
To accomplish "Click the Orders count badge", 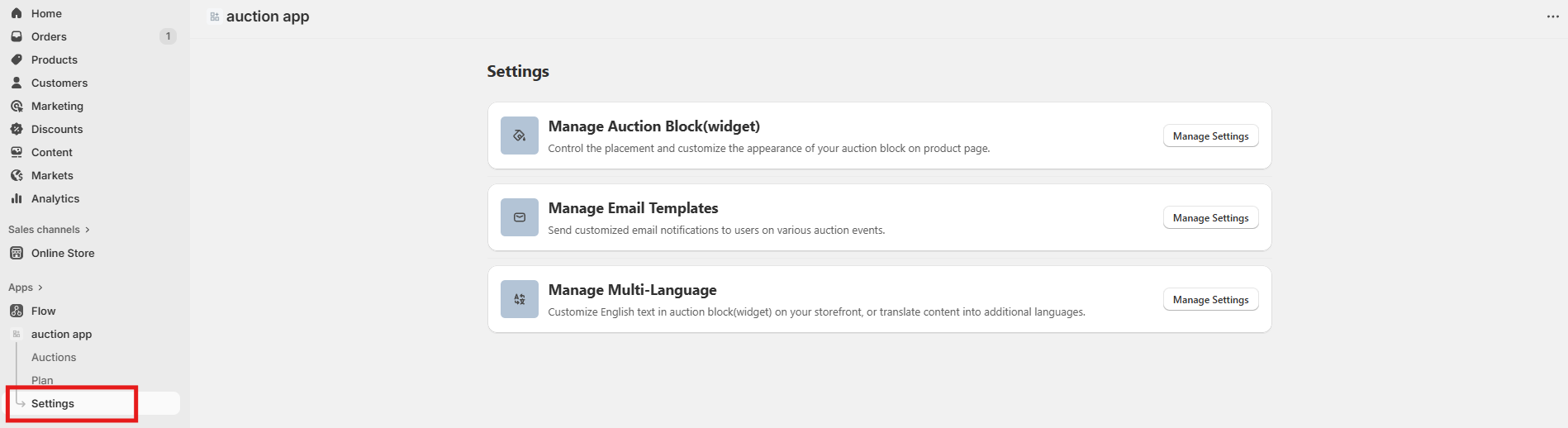I will pos(168,36).
